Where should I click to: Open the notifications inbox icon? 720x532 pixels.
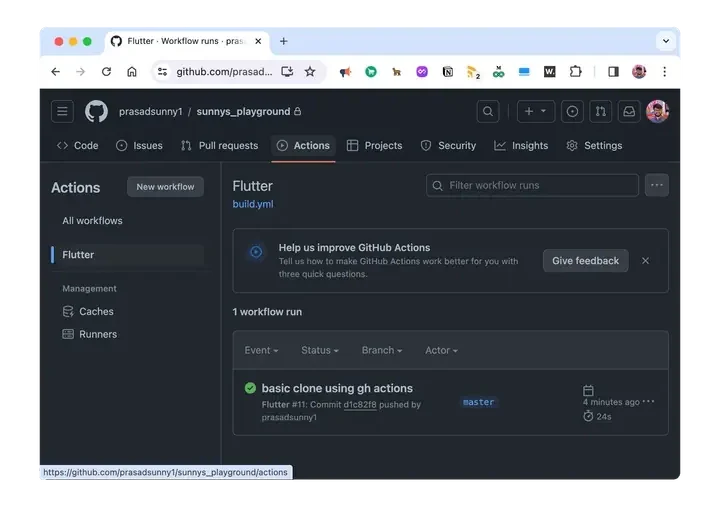[x=629, y=111]
